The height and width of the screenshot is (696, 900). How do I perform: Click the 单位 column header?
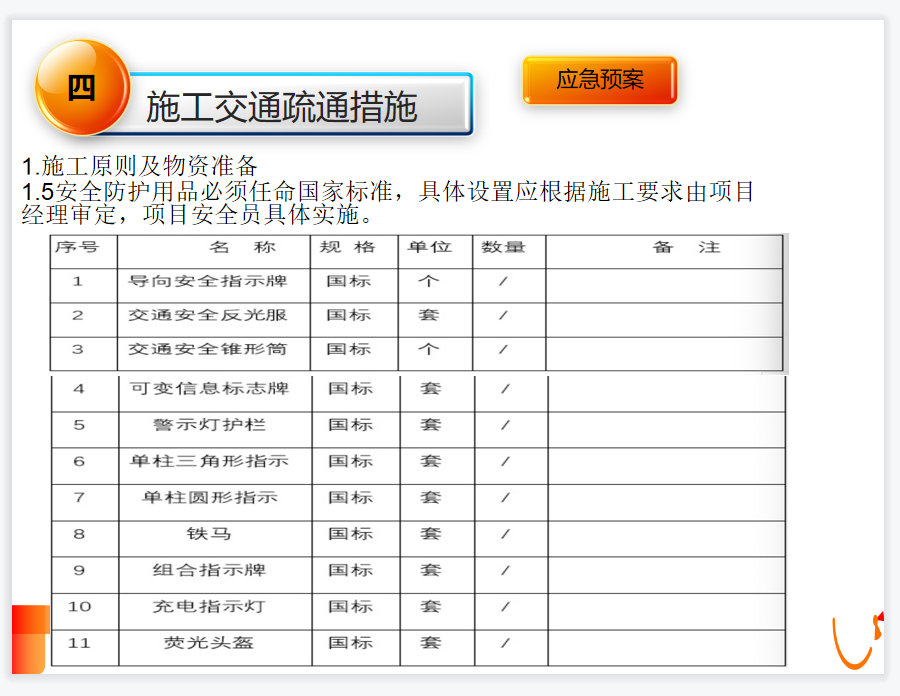click(x=430, y=247)
